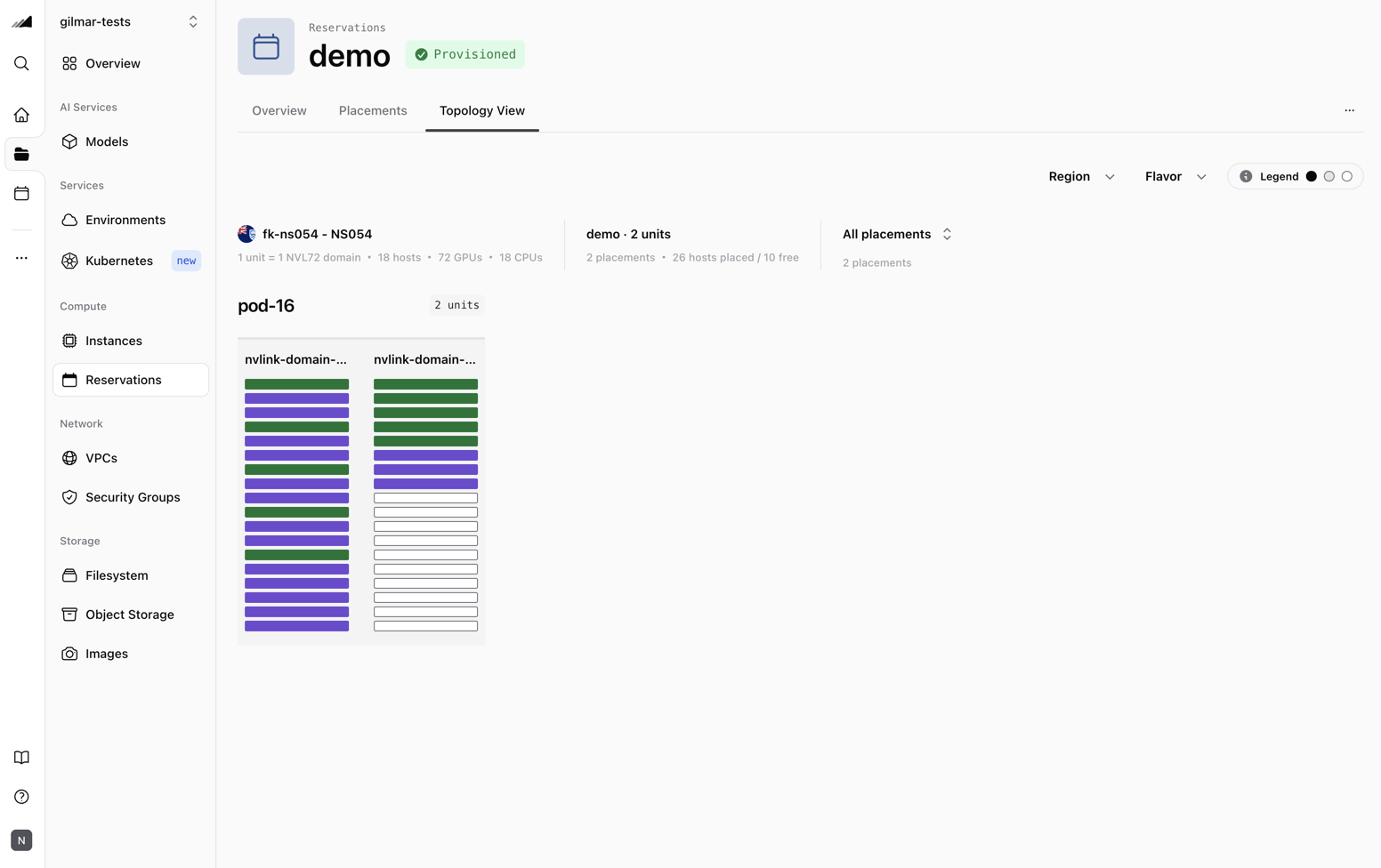The height and width of the screenshot is (868, 1381).
Task: Open Reservations in the sidebar
Action: coord(131,381)
